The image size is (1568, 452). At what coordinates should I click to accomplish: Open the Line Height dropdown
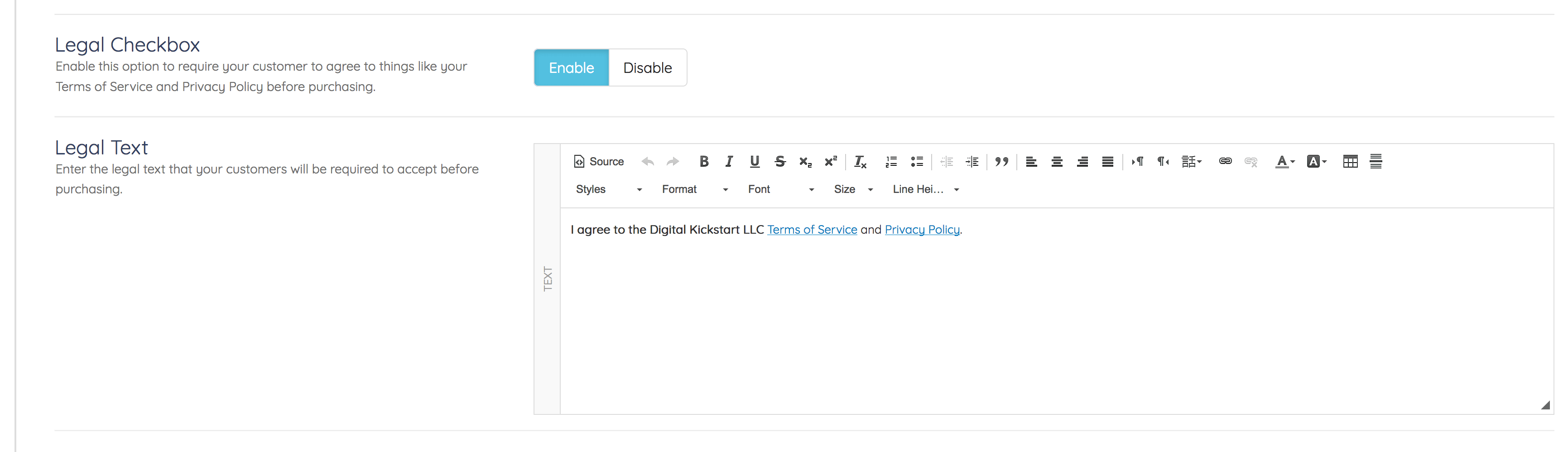click(x=926, y=189)
